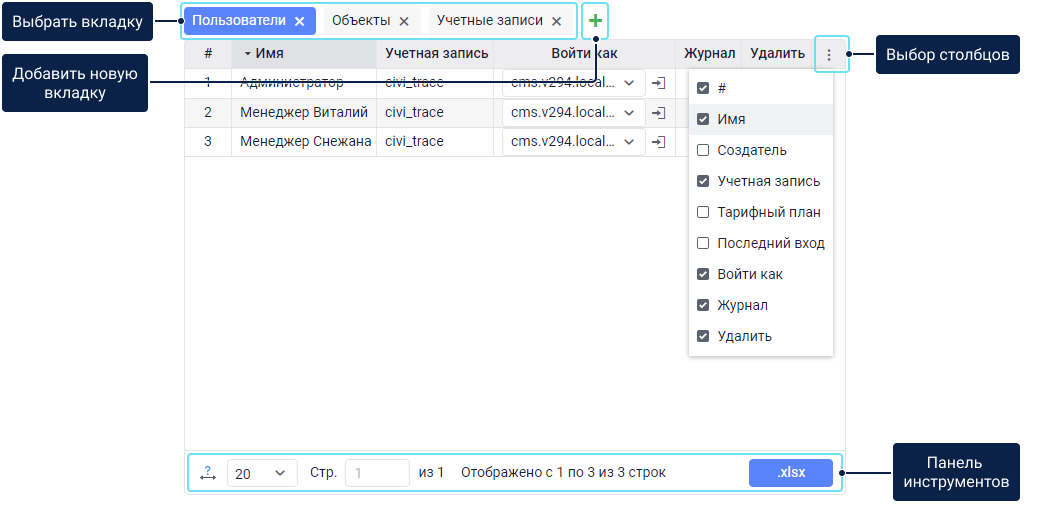Close the Пользователи tab with its X
1049x505 pixels.
299,21
